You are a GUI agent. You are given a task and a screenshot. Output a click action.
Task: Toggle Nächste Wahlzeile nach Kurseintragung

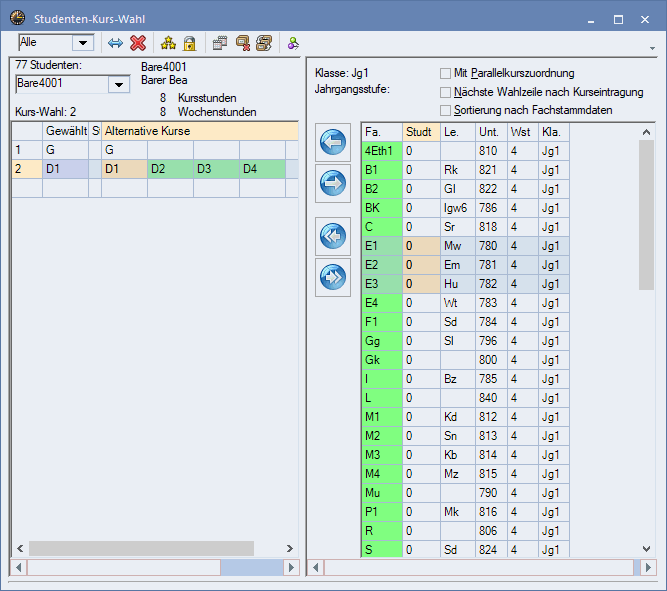(x=446, y=92)
